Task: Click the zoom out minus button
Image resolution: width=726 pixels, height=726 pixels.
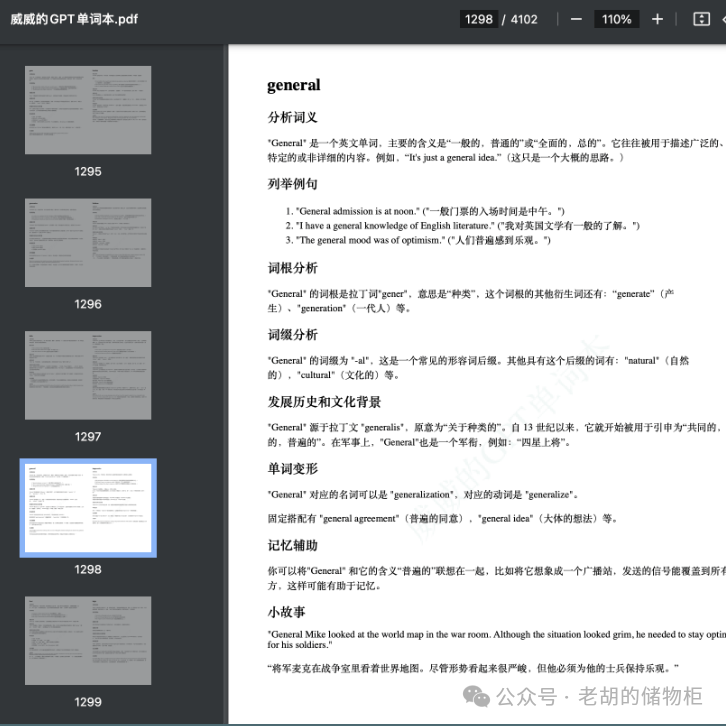Action: 576,19
